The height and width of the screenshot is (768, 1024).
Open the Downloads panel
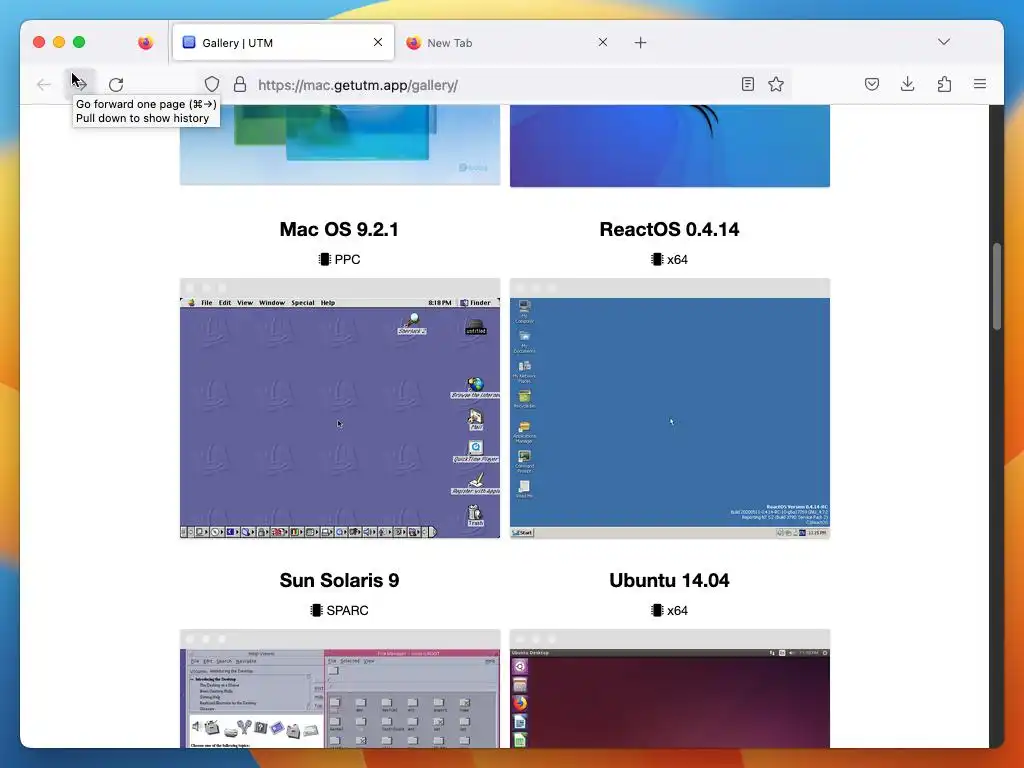(908, 84)
